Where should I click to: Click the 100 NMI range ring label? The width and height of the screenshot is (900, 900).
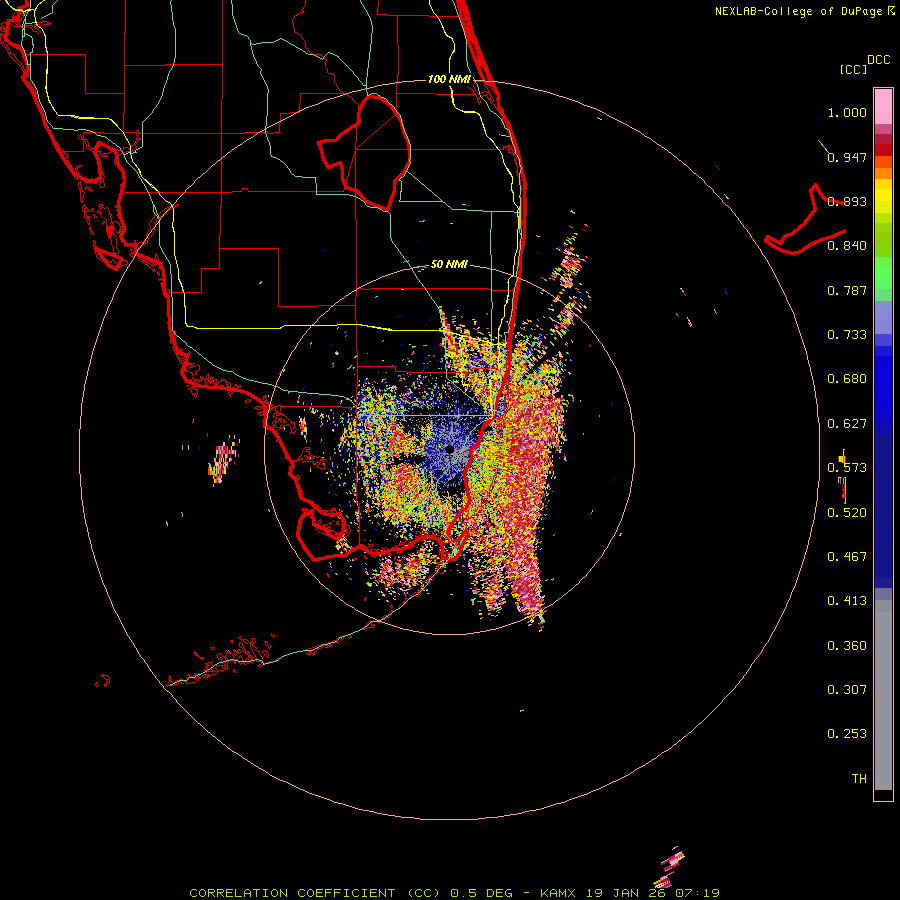point(449,79)
